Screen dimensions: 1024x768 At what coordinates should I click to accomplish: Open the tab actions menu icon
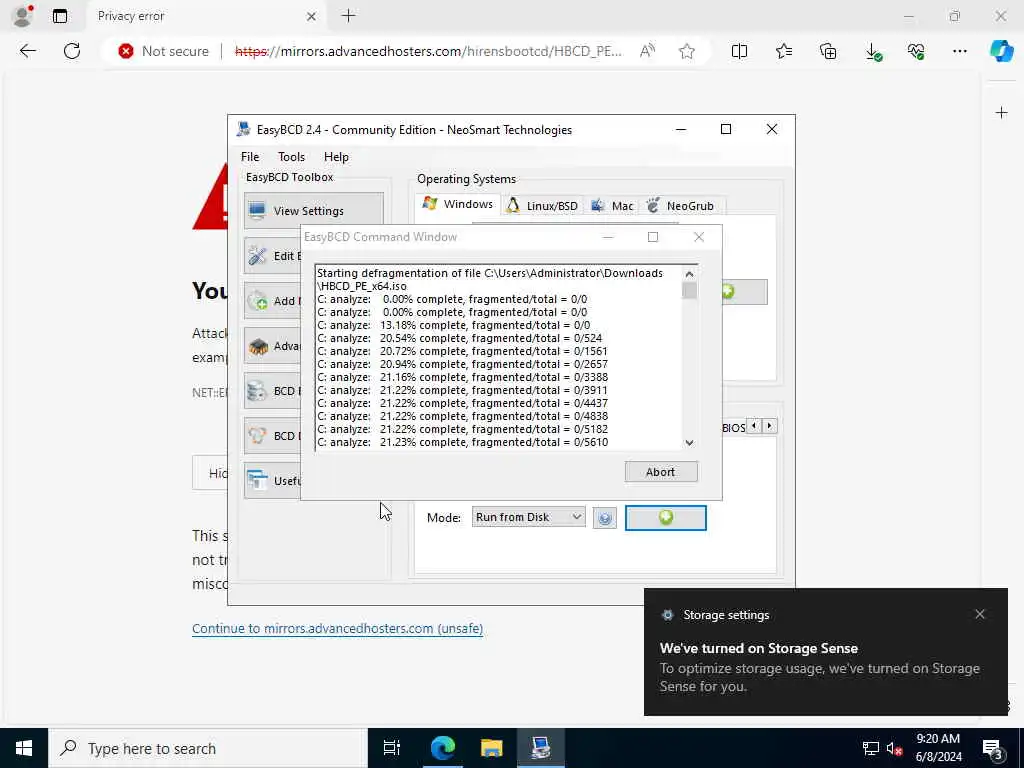tap(60, 16)
